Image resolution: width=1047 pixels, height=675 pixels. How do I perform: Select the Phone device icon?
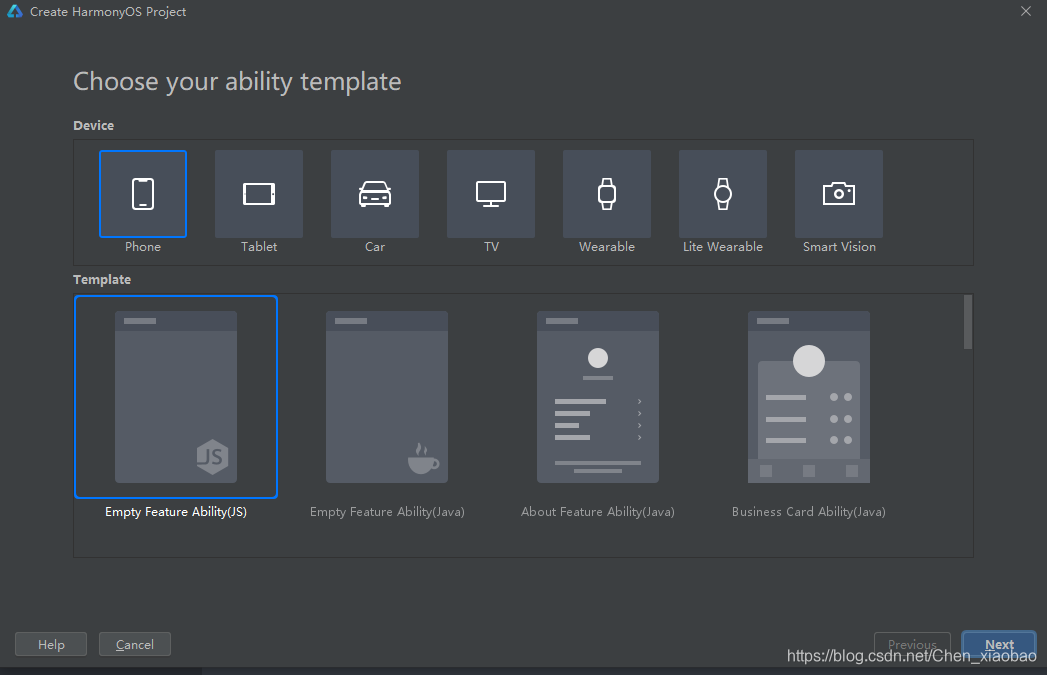pyautogui.click(x=143, y=194)
